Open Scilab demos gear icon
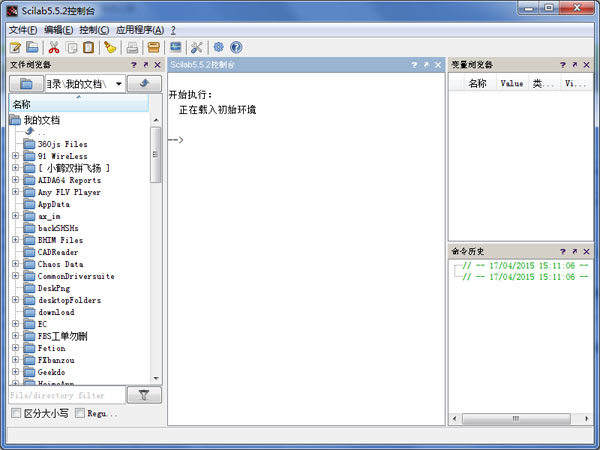This screenshot has width=600, height=450. click(218, 47)
